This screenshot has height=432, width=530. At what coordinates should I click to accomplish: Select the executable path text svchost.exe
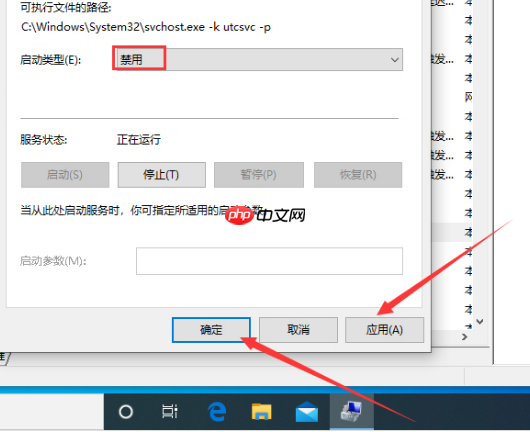[x=174, y=27]
